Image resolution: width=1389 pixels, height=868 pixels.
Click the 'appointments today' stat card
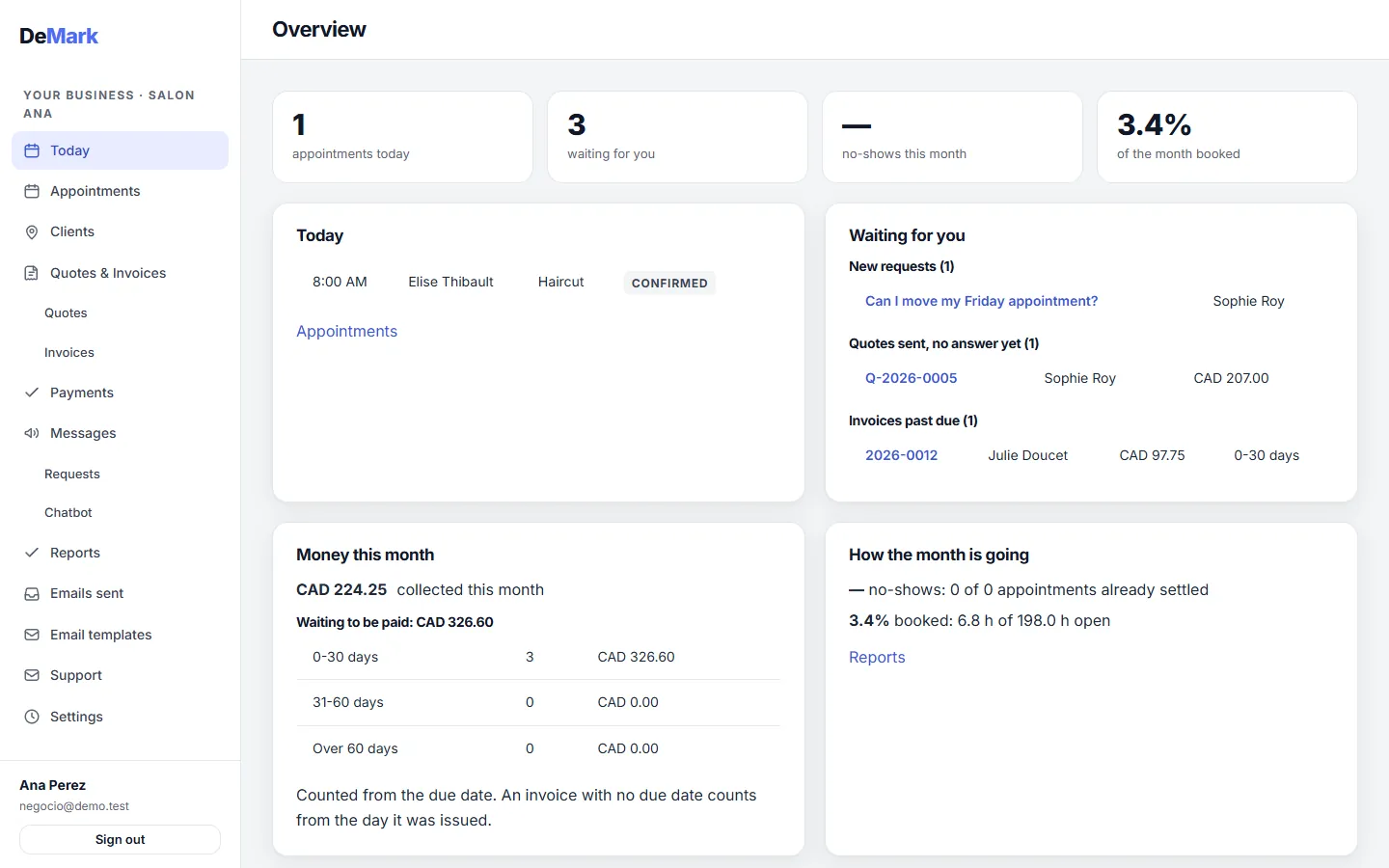pos(402,137)
